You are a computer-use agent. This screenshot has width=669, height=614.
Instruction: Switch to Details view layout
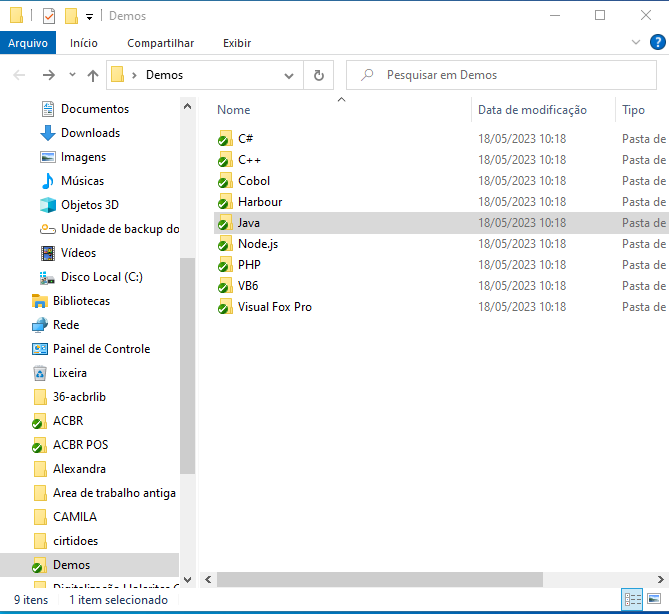tap(632, 599)
